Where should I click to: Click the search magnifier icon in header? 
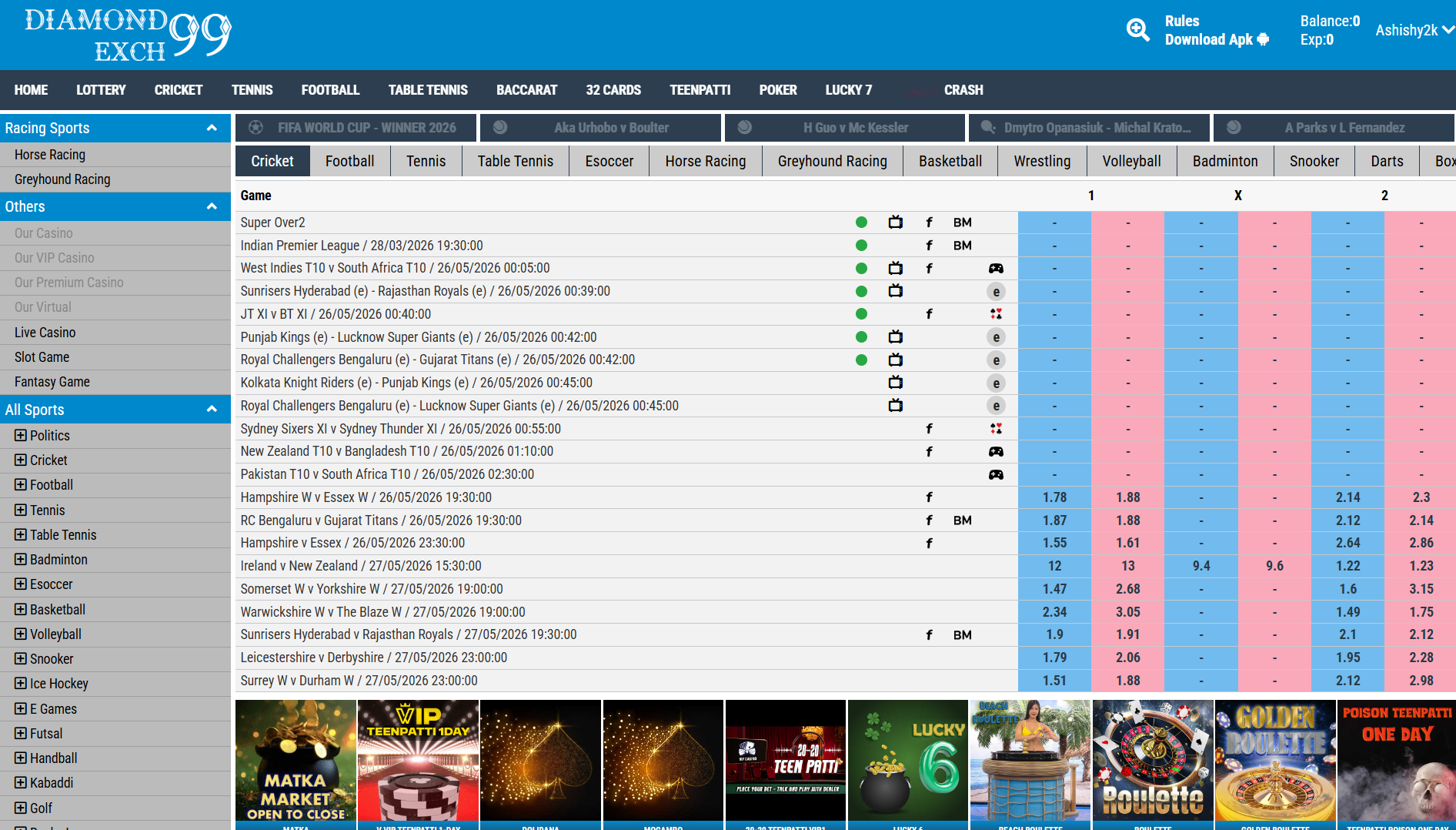click(x=1138, y=30)
